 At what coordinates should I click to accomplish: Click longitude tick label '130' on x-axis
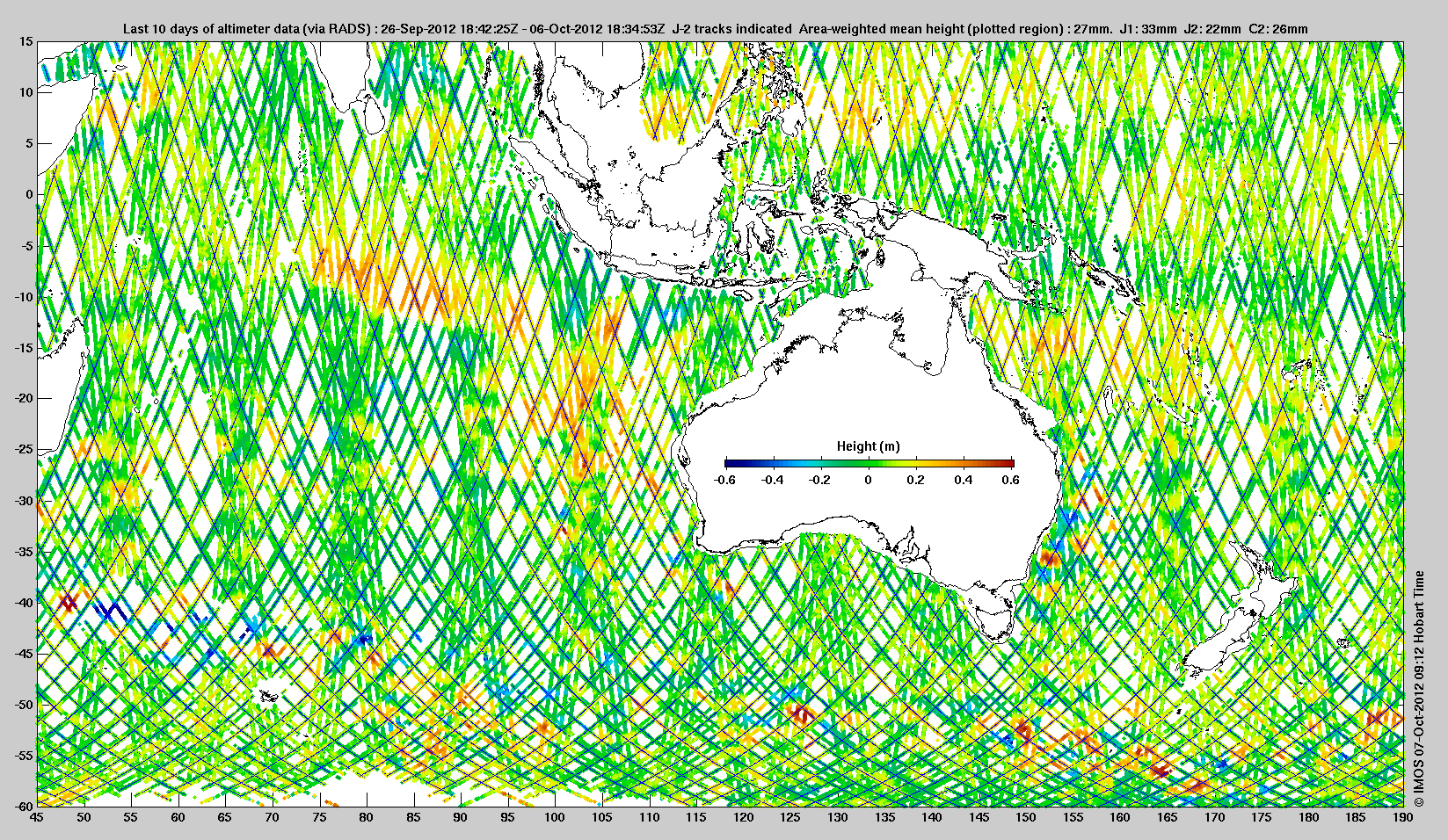[x=837, y=817]
